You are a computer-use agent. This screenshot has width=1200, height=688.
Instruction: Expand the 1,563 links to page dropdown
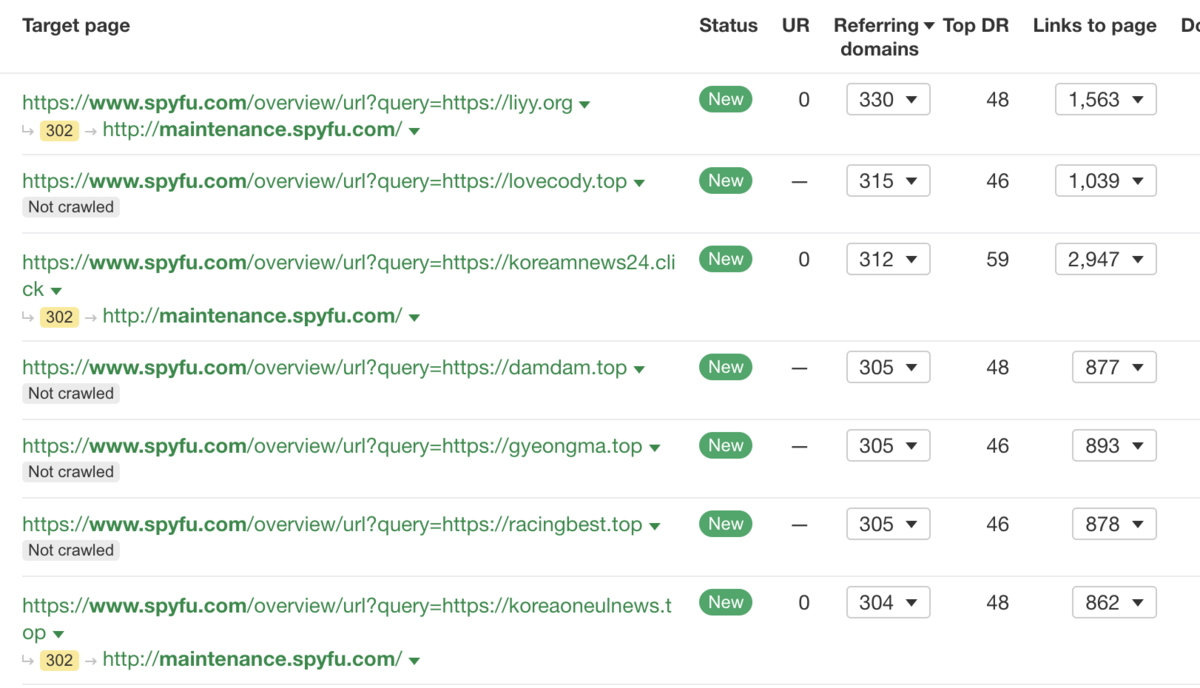pyautogui.click(x=1105, y=100)
